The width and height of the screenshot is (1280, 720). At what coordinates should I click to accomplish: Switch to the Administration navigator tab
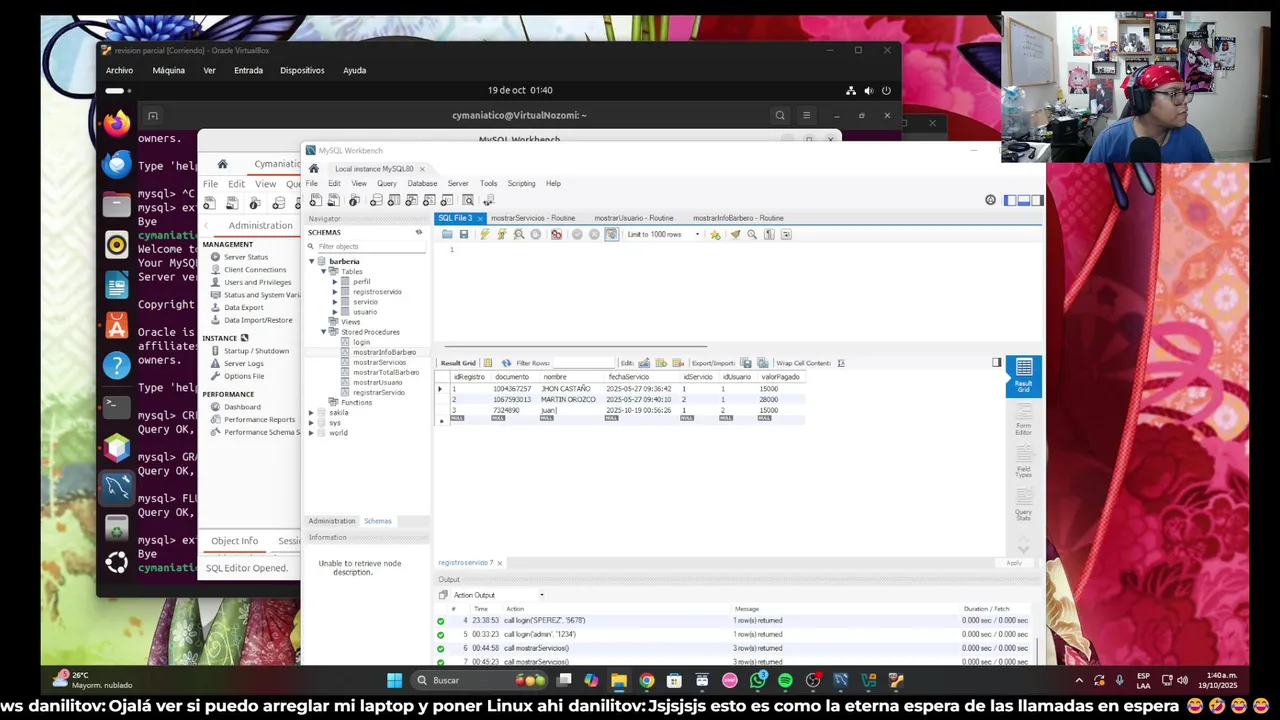tap(332, 521)
